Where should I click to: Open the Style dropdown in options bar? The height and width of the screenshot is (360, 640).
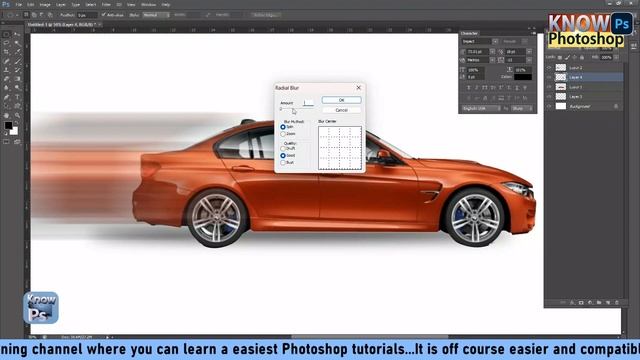[x=156, y=15]
